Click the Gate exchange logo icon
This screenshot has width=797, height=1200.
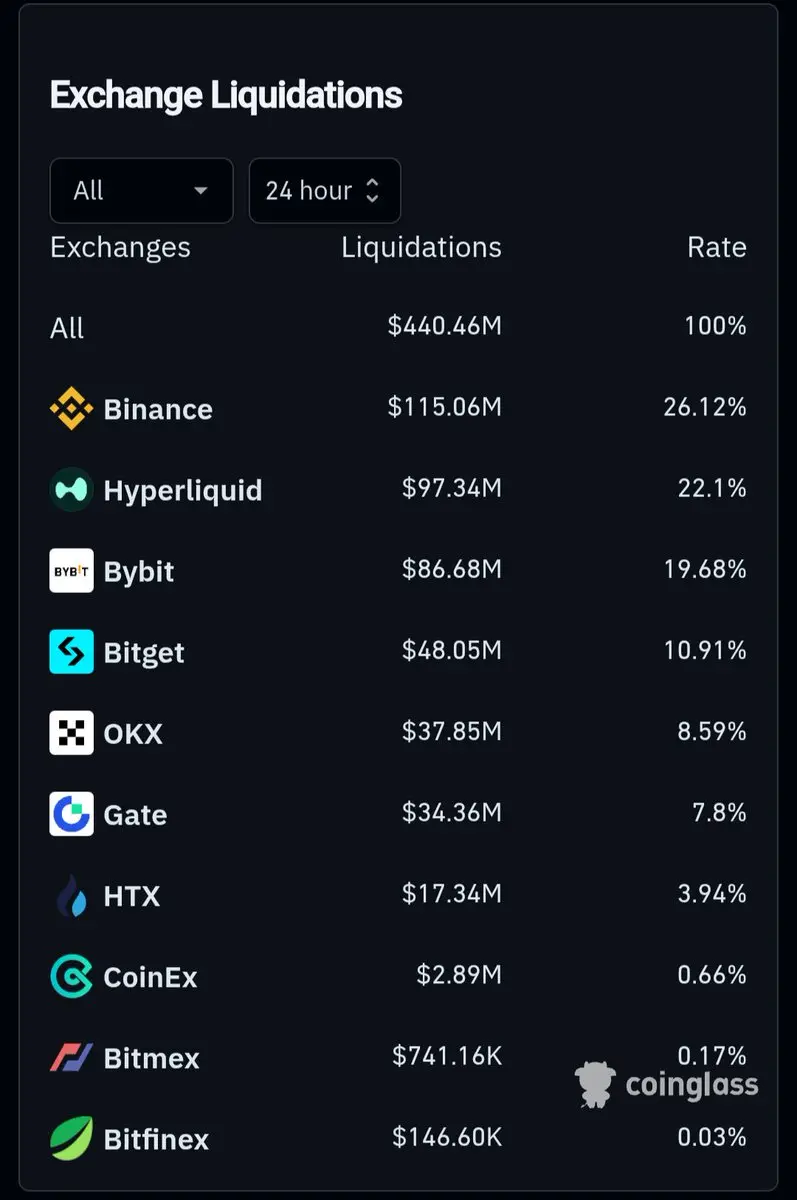(71, 814)
